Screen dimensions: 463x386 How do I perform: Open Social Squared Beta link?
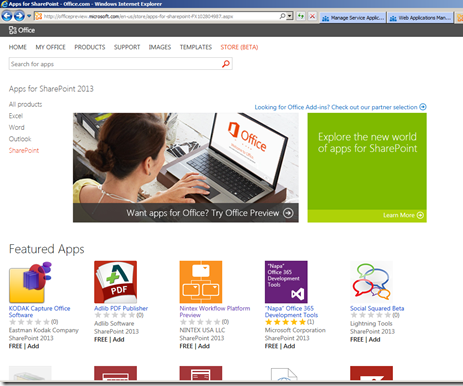tap(377, 308)
